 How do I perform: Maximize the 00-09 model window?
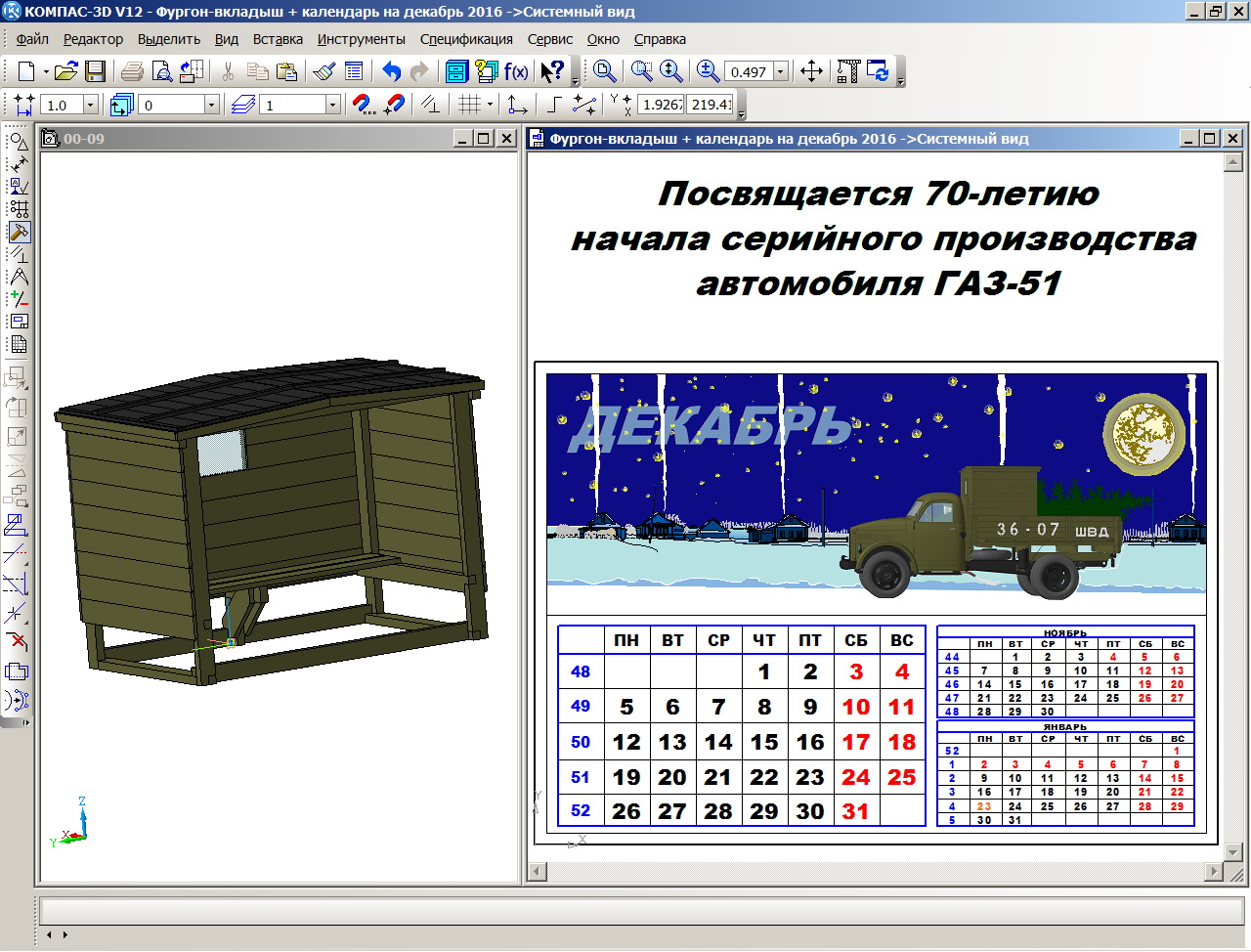484,139
